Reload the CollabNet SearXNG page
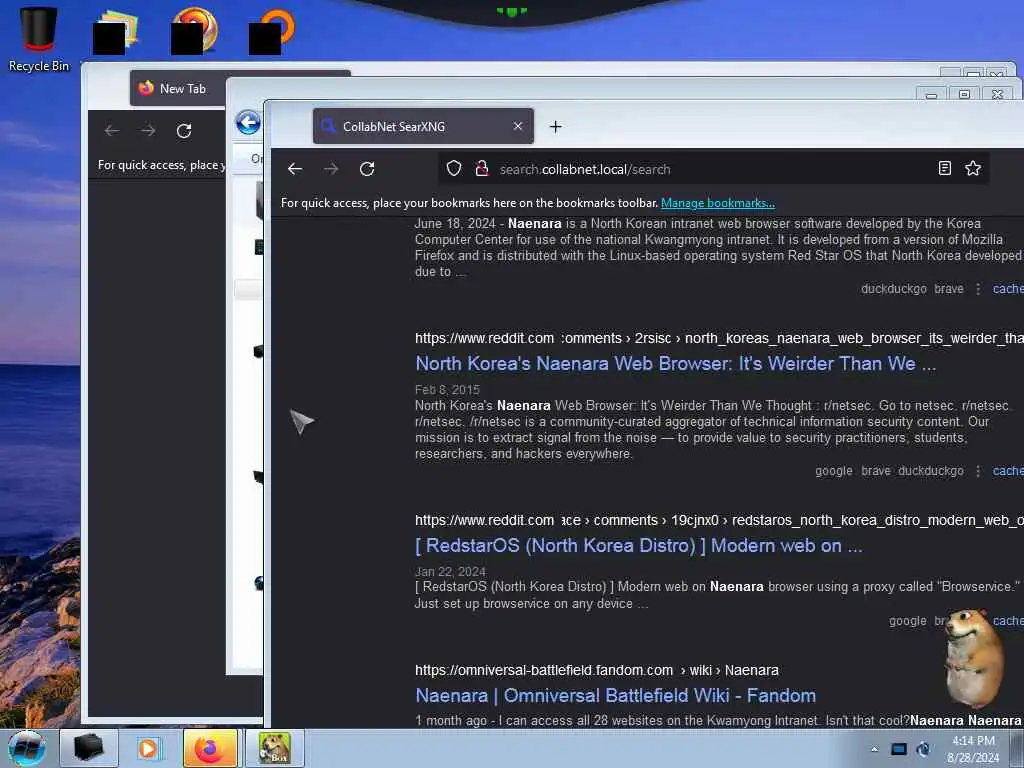Image resolution: width=1024 pixels, height=768 pixels. 367,169
